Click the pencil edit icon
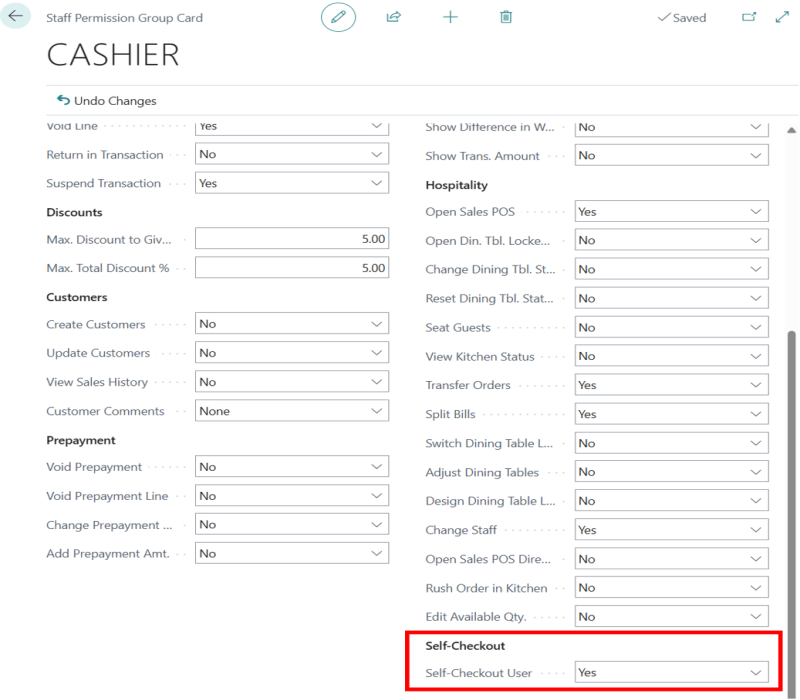The image size is (800, 700). [x=338, y=17]
